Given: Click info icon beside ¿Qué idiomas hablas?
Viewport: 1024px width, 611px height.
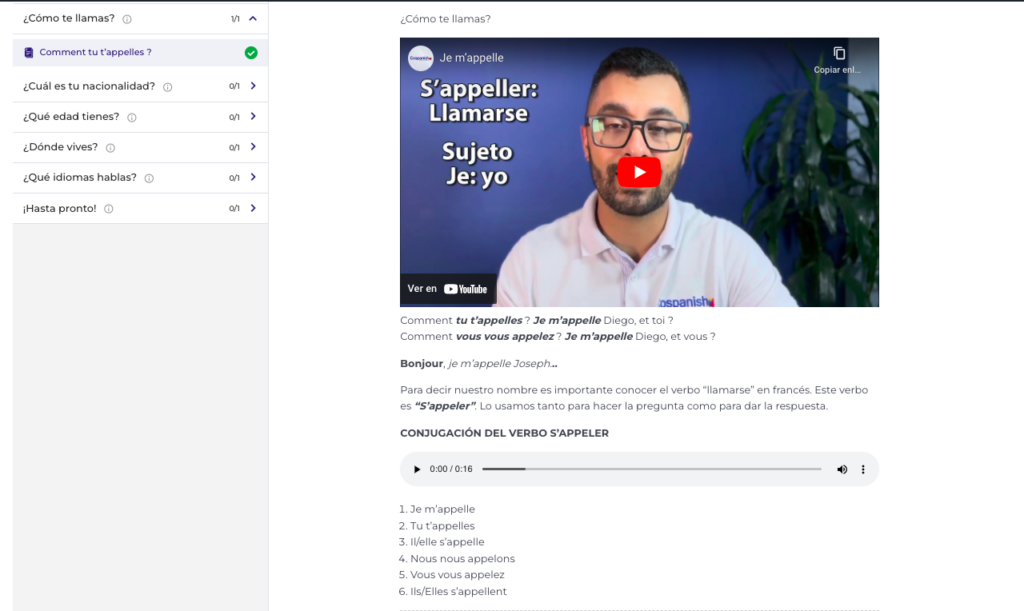Looking at the screenshot, I should pyautogui.click(x=149, y=178).
